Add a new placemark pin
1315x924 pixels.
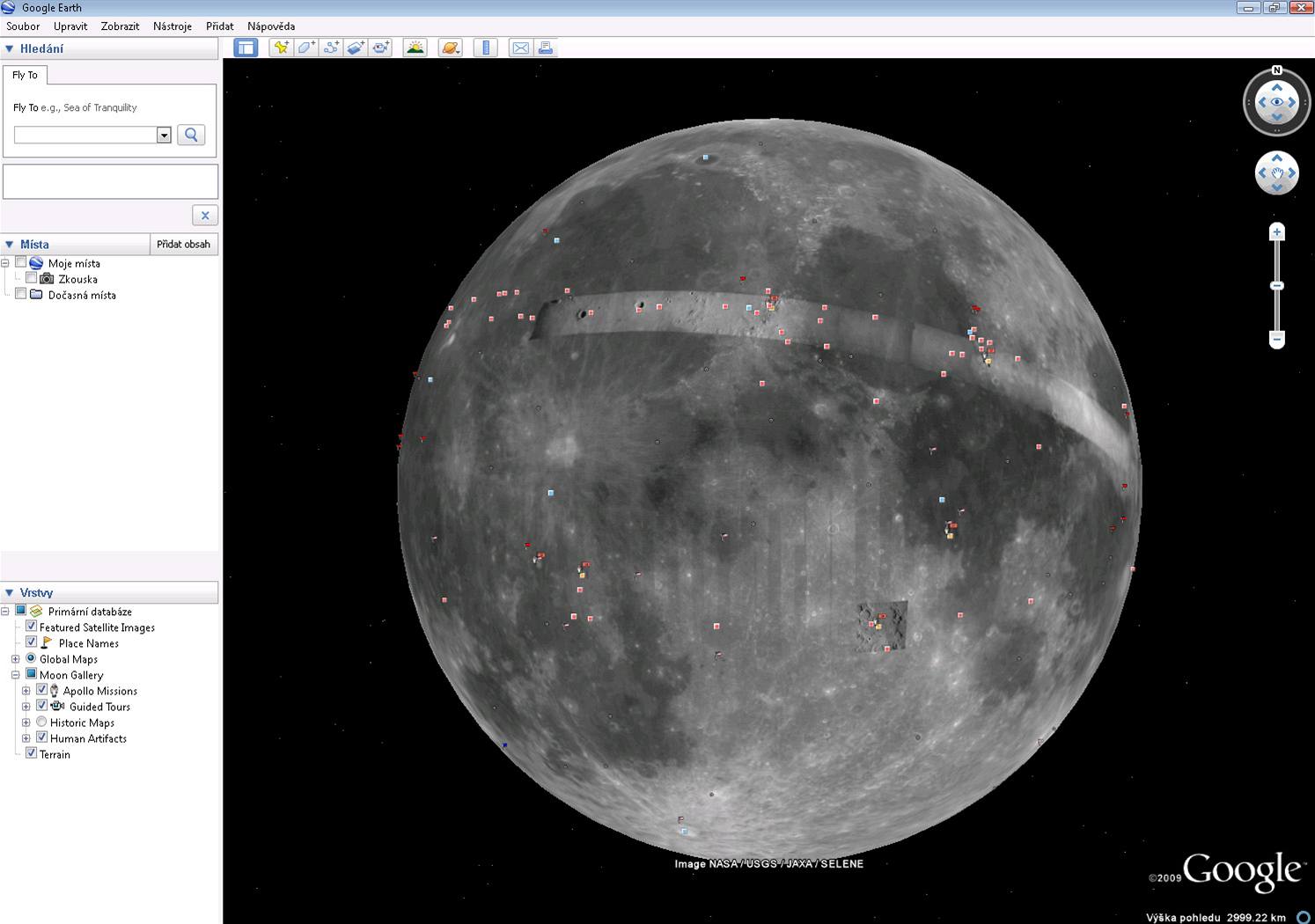[281, 48]
